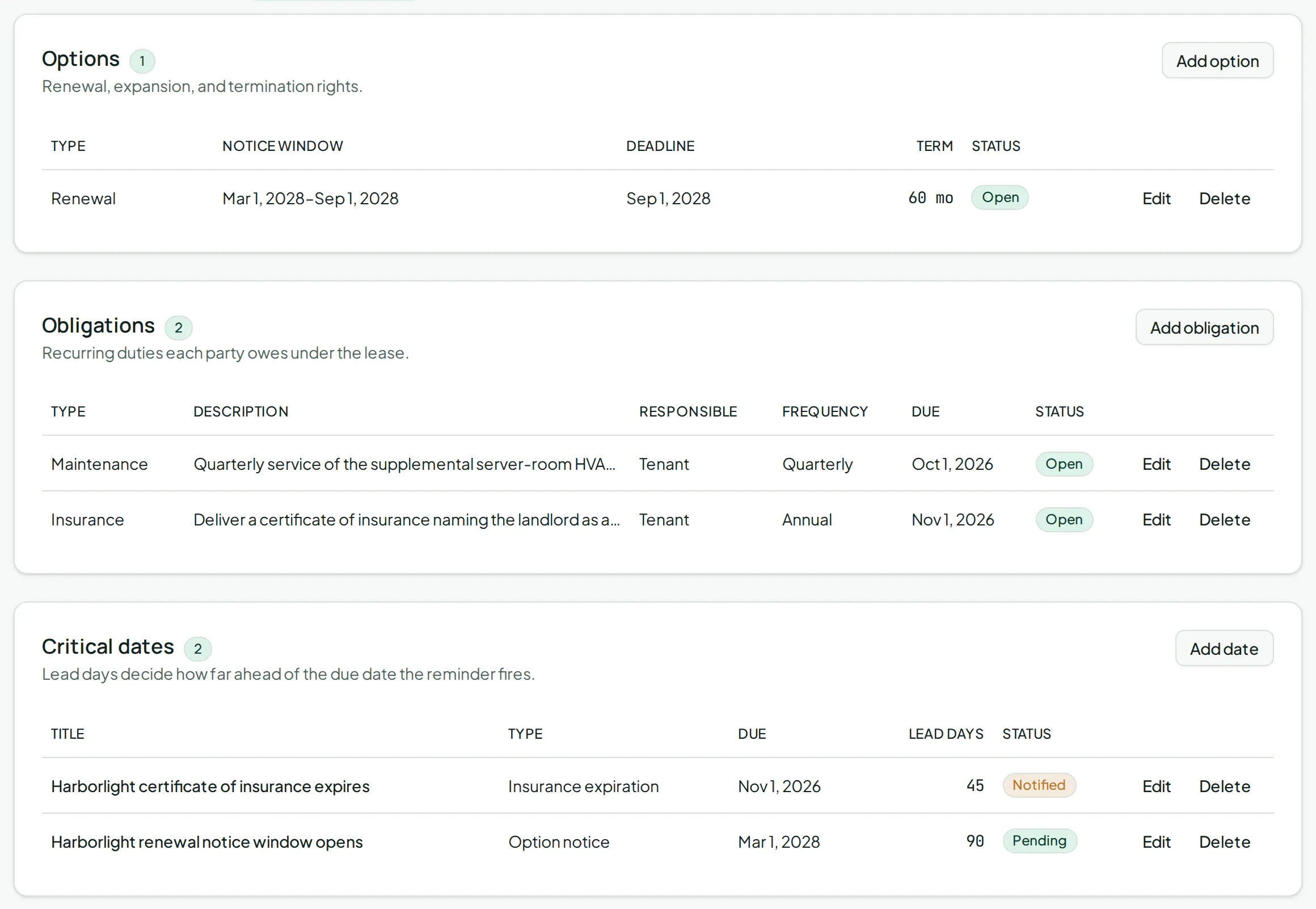Click the Add obligation button
The width and height of the screenshot is (1316, 909).
pyautogui.click(x=1204, y=327)
